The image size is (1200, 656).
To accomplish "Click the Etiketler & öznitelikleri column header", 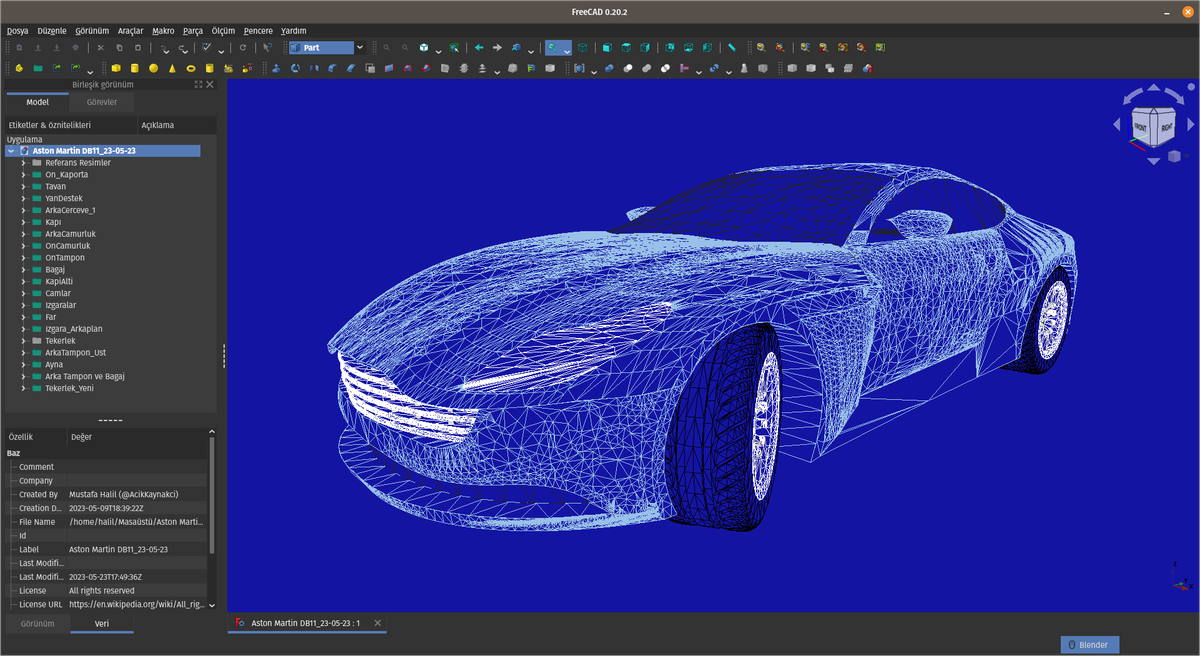I will coord(70,125).
